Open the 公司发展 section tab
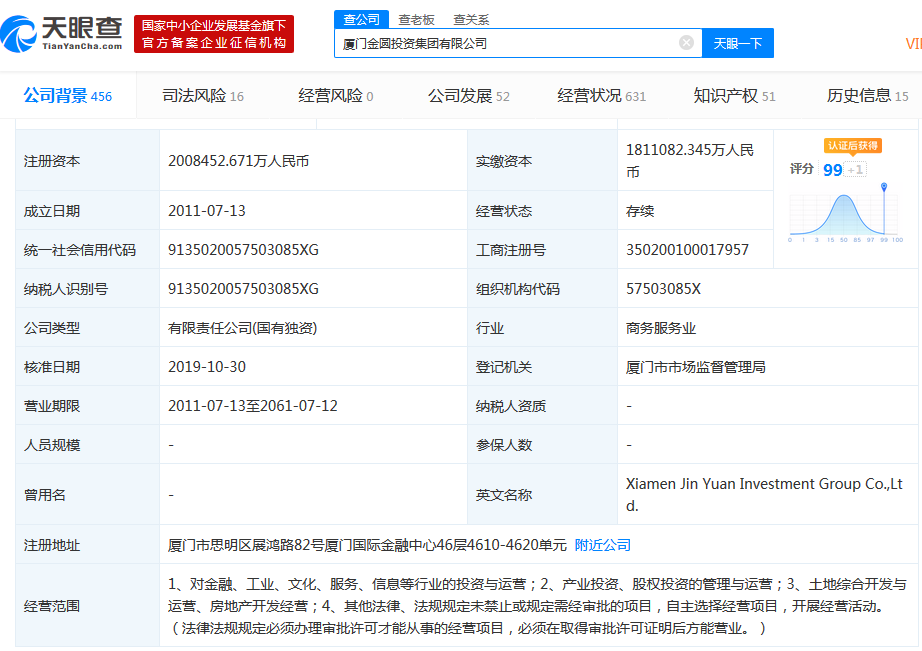The height and width of the screenshot is (651, 922). pyautogui.click(x=468, y=96)
